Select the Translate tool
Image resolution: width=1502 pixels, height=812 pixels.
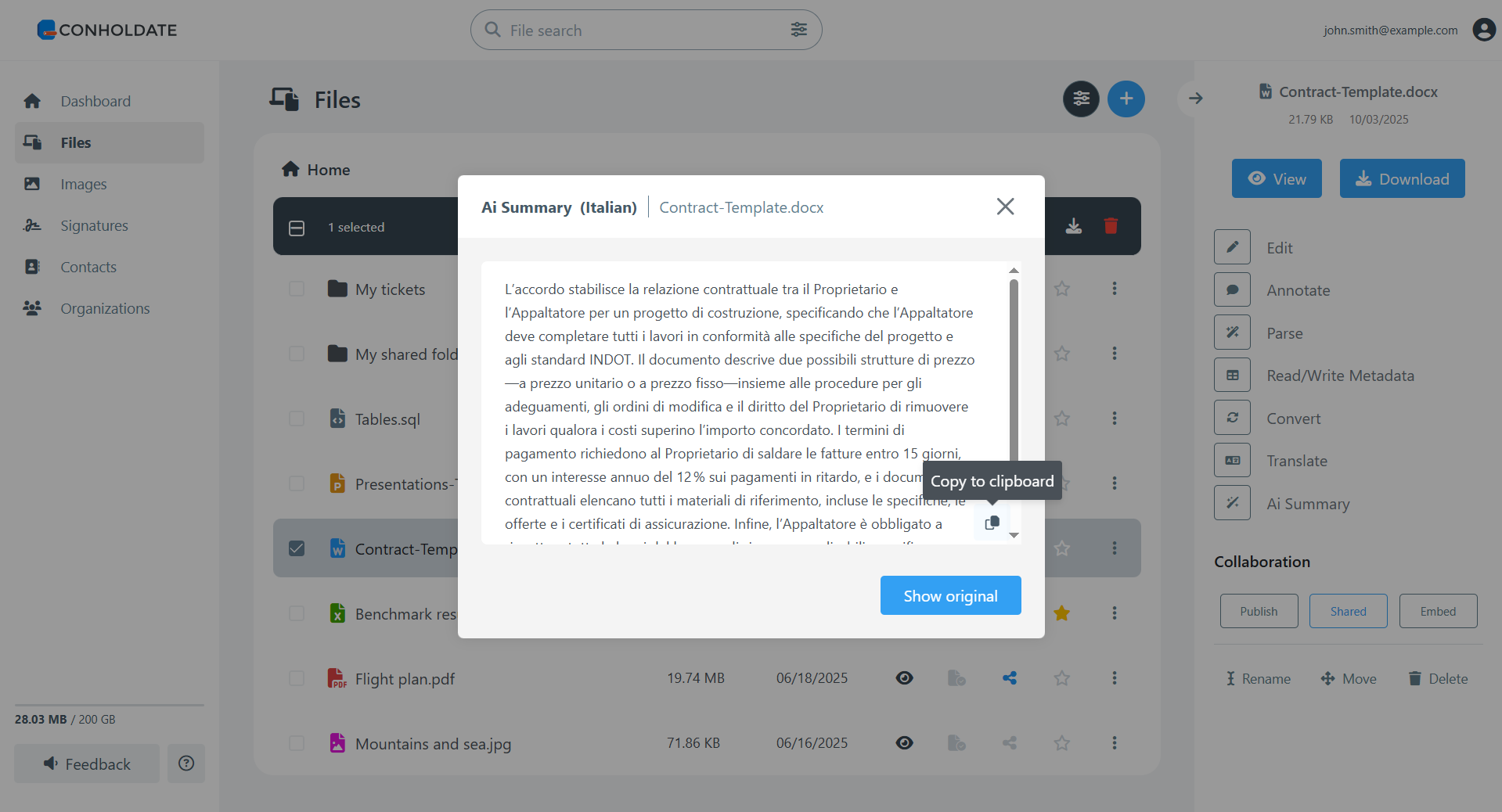[x=1297, y=460]
